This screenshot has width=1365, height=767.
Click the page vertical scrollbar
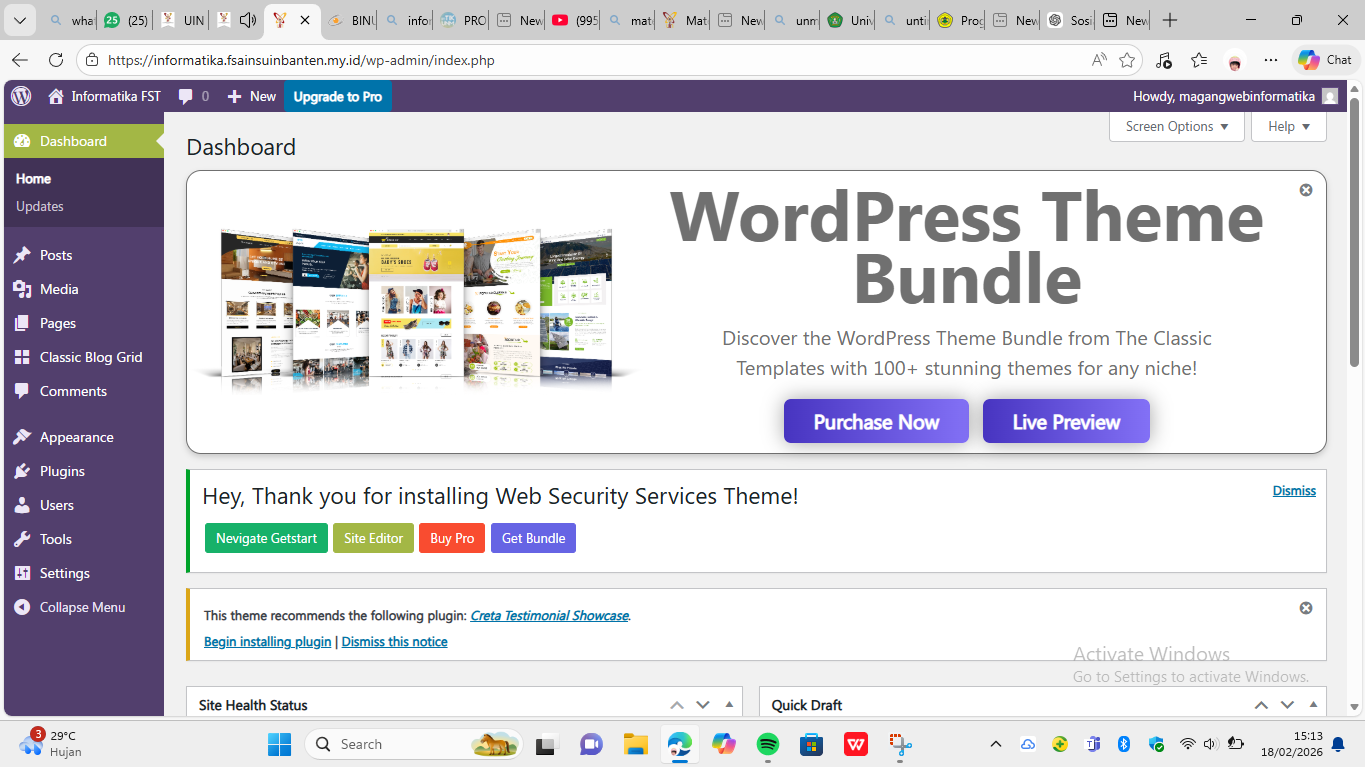(1355, 232)
